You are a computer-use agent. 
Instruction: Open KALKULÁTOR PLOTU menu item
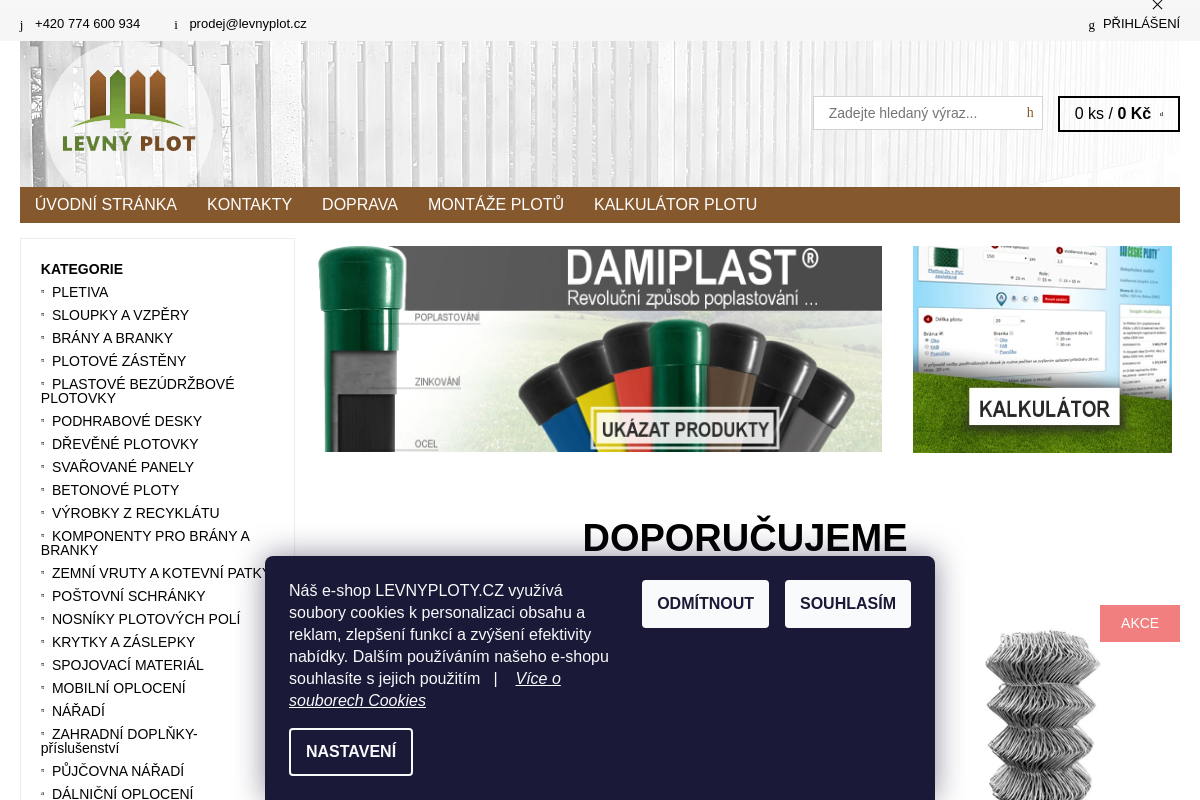pyautogui.click(x=675, y=205)
